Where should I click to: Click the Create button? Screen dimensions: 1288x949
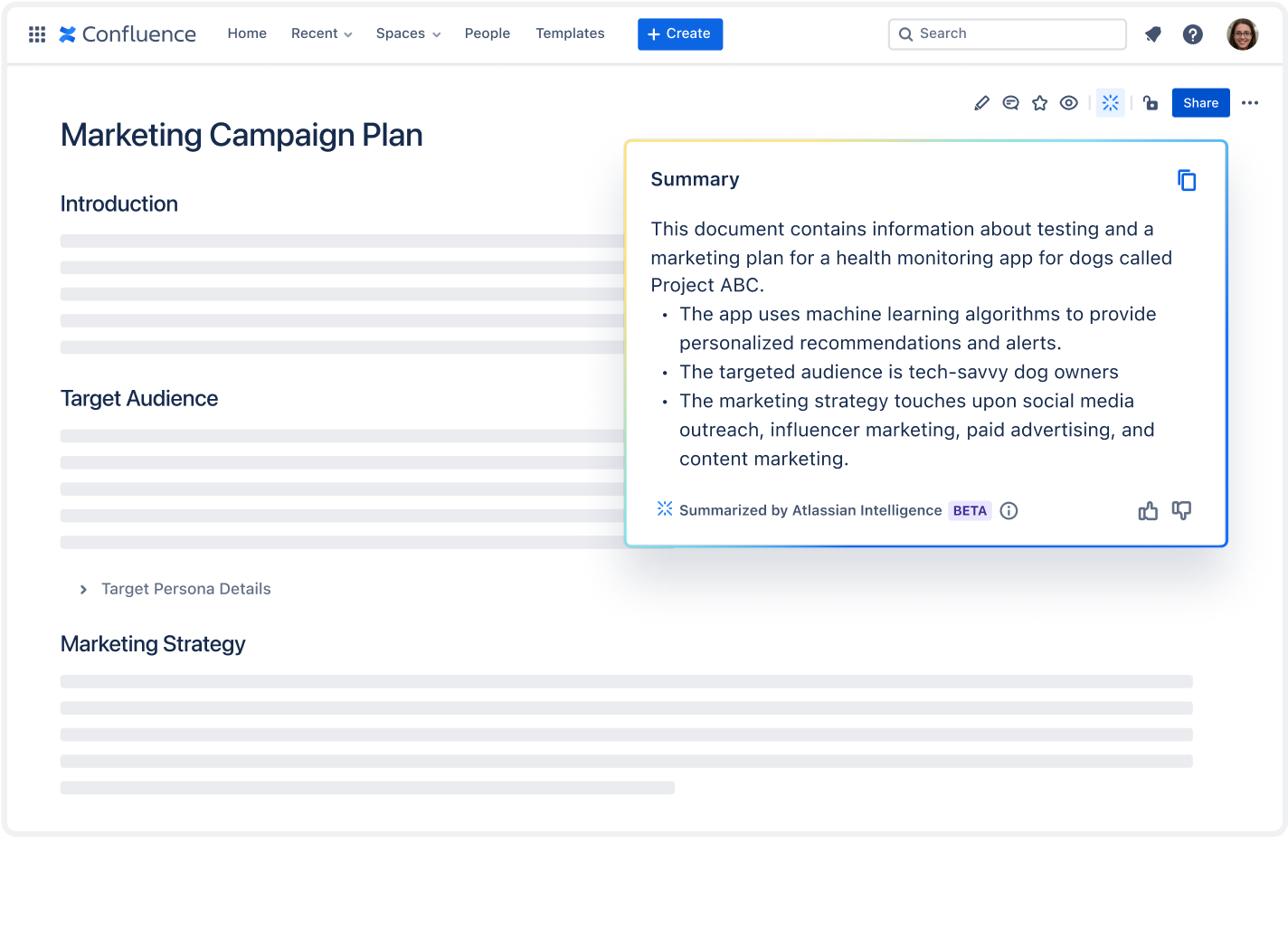click(679, 34)
